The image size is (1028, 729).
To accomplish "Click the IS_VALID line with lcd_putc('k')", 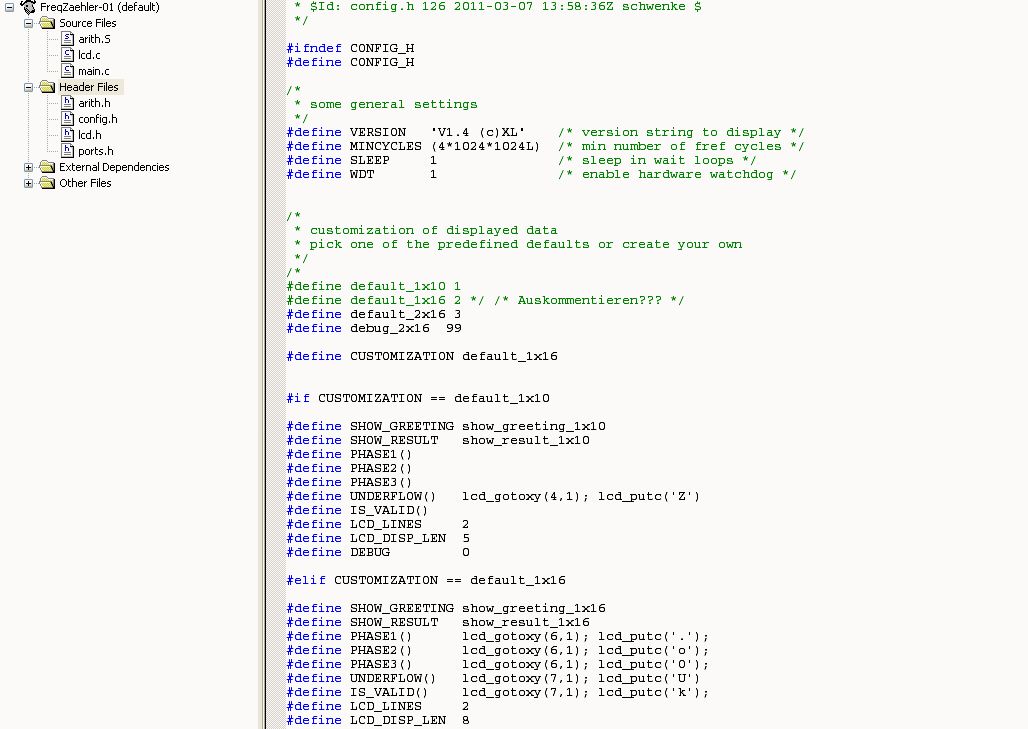I will tap(498, 692).
